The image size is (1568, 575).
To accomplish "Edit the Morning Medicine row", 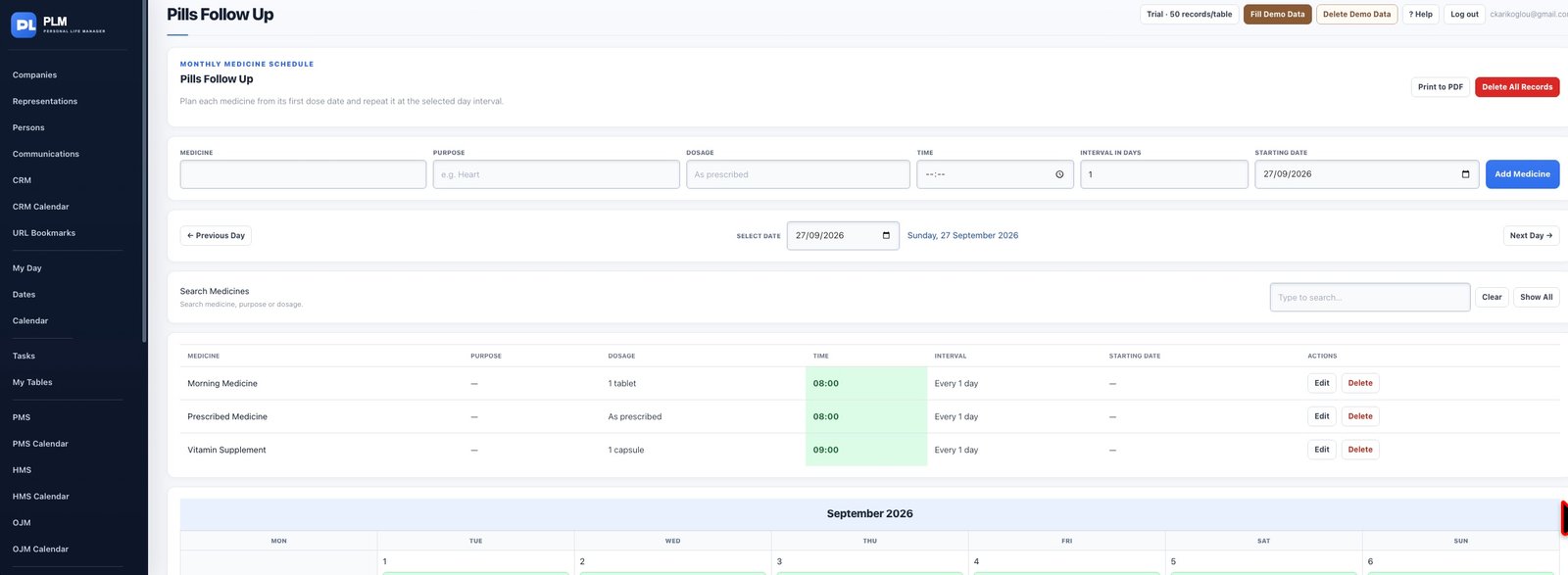I will (x=1321, y=383).
